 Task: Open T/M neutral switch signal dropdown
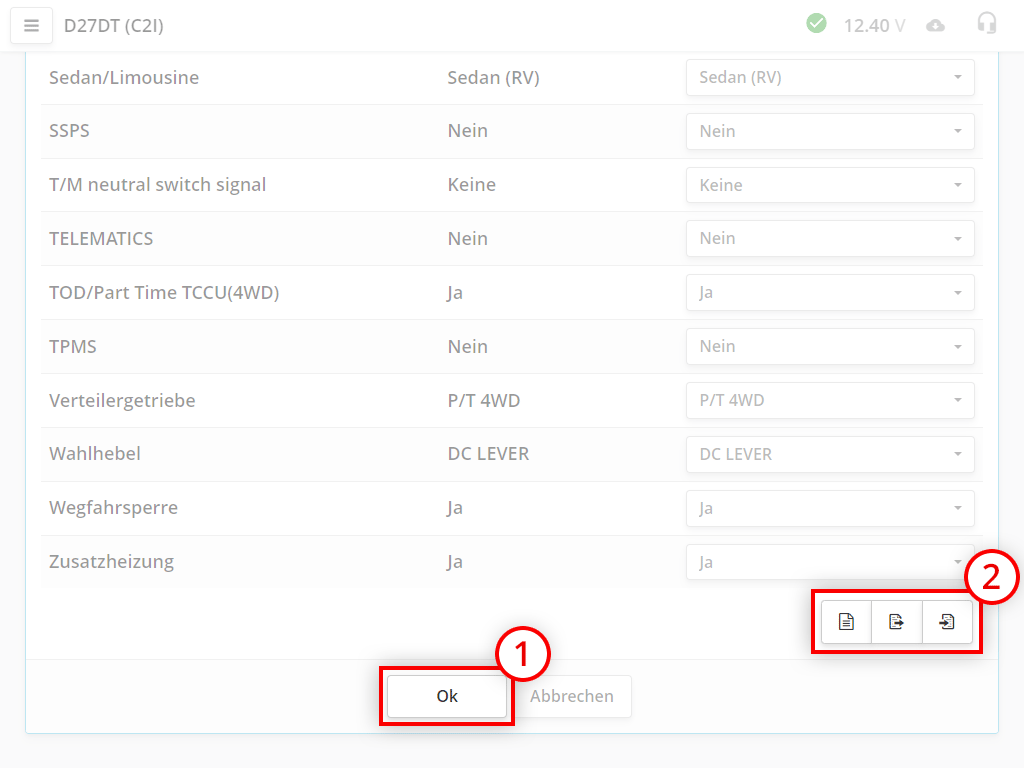click(830, 185)
